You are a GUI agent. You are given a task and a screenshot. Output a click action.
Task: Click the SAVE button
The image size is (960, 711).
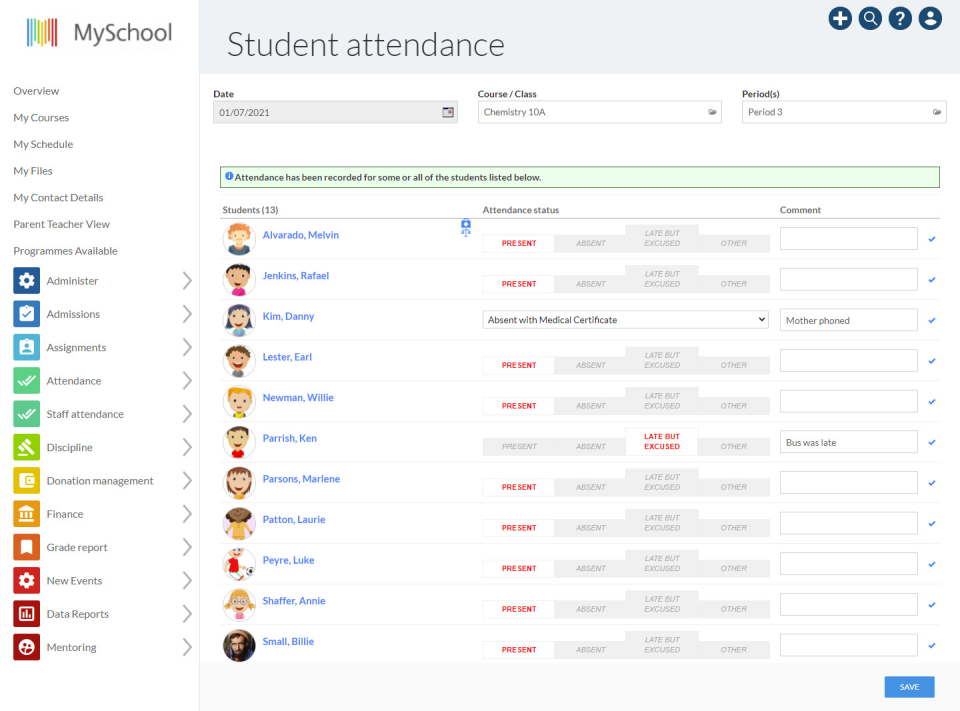tap(908, 687)
